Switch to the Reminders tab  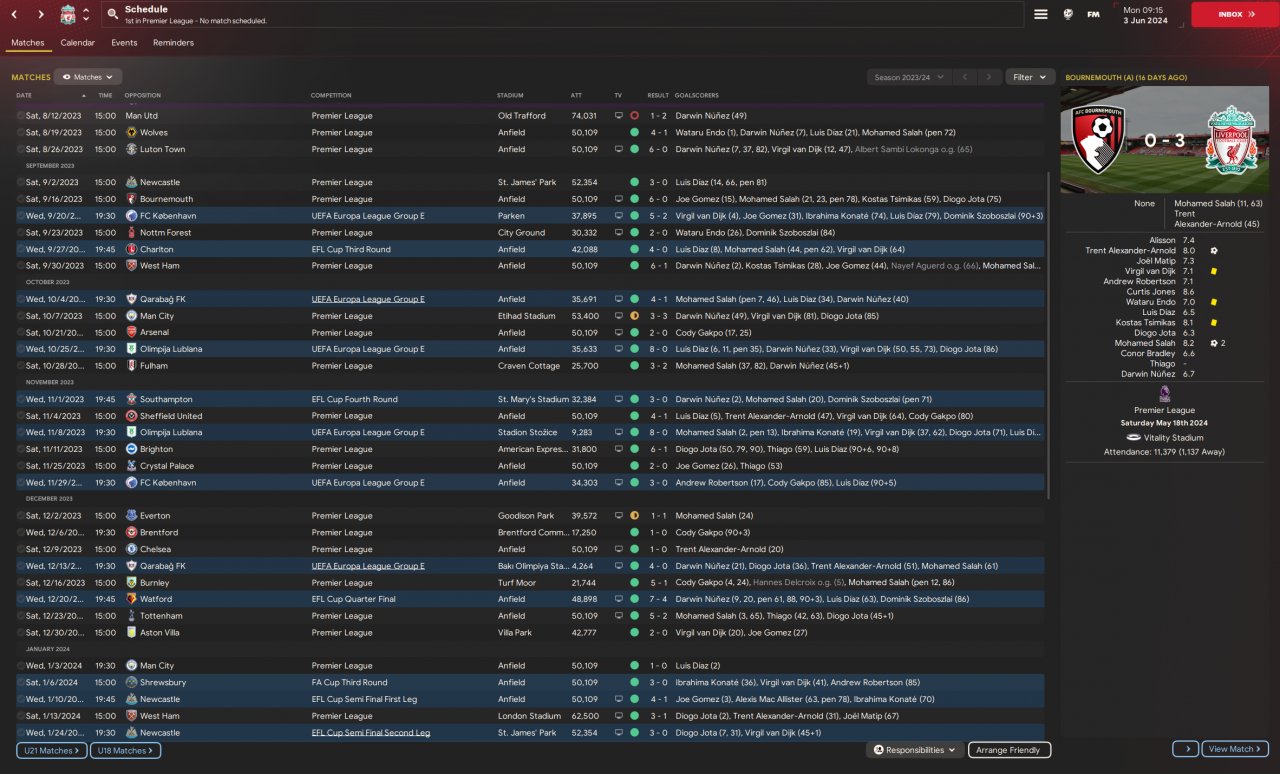click(173, 43)
